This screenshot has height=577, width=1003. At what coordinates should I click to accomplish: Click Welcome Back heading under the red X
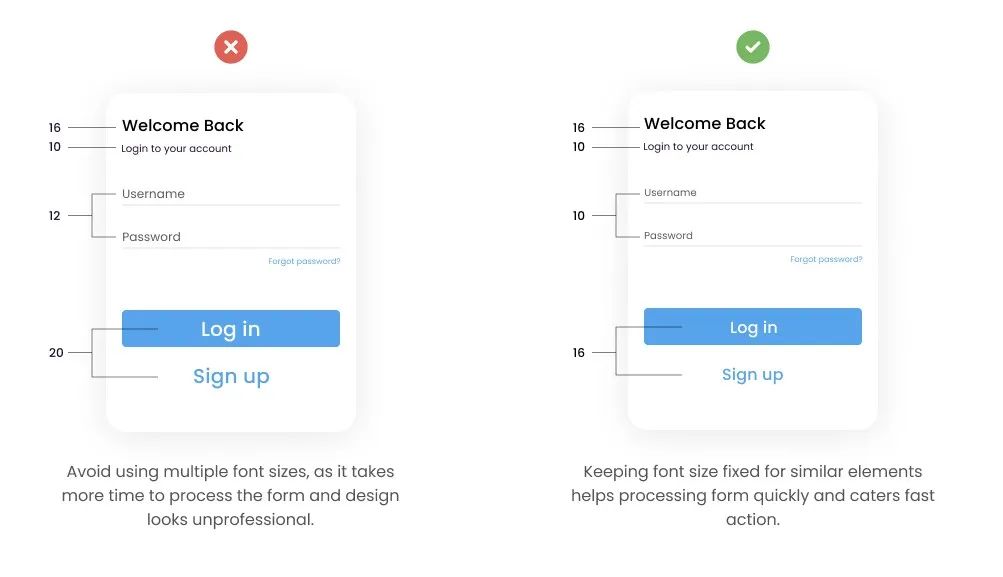[183, 126]
